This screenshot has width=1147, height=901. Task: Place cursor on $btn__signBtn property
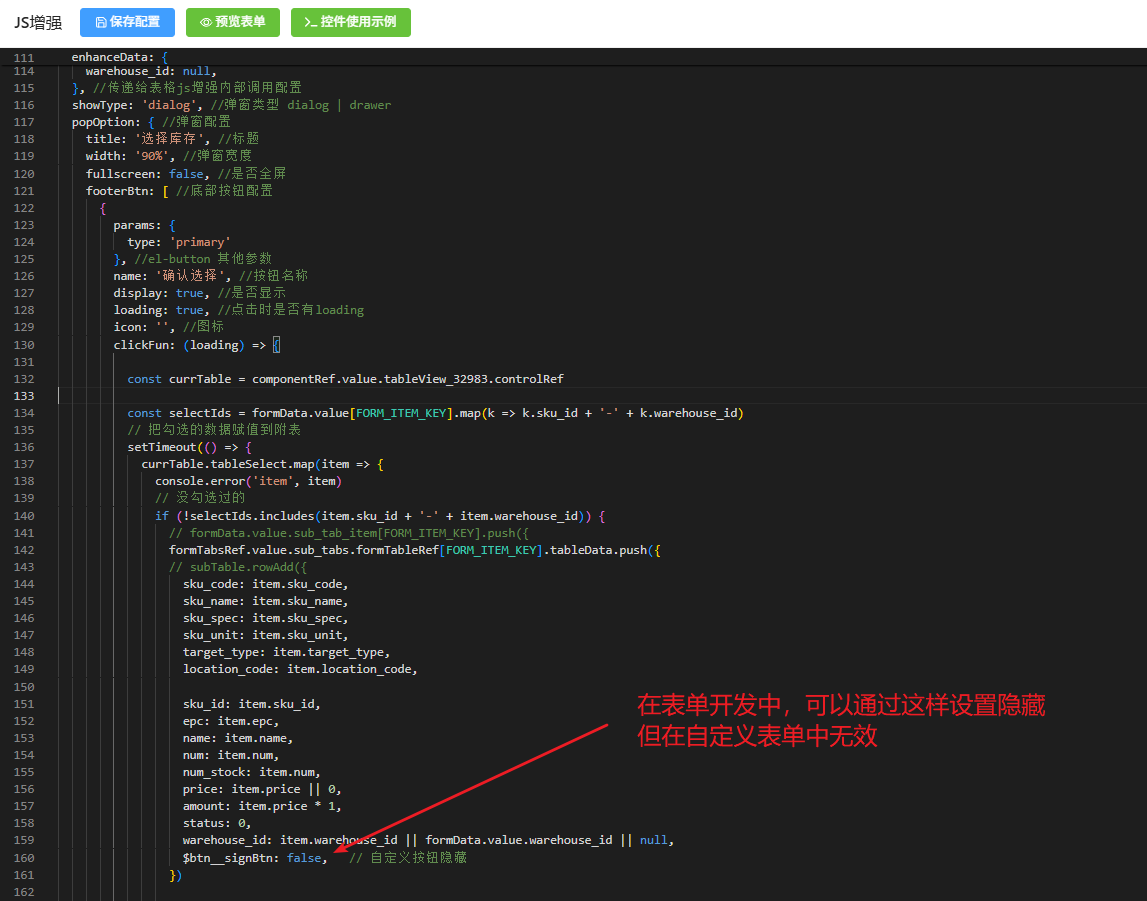pyautogui.click(x=230, y=858)
